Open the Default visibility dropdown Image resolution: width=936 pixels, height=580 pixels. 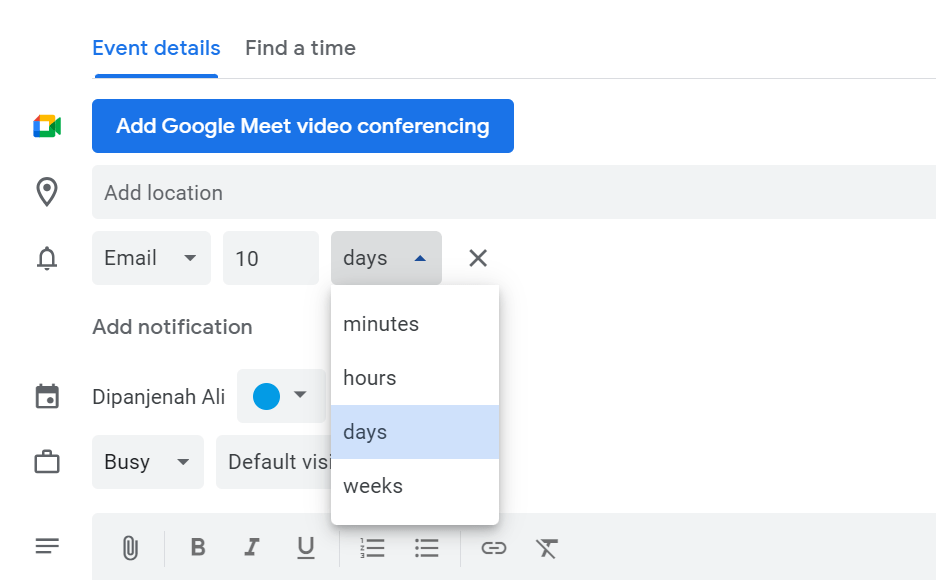(274, 462)
